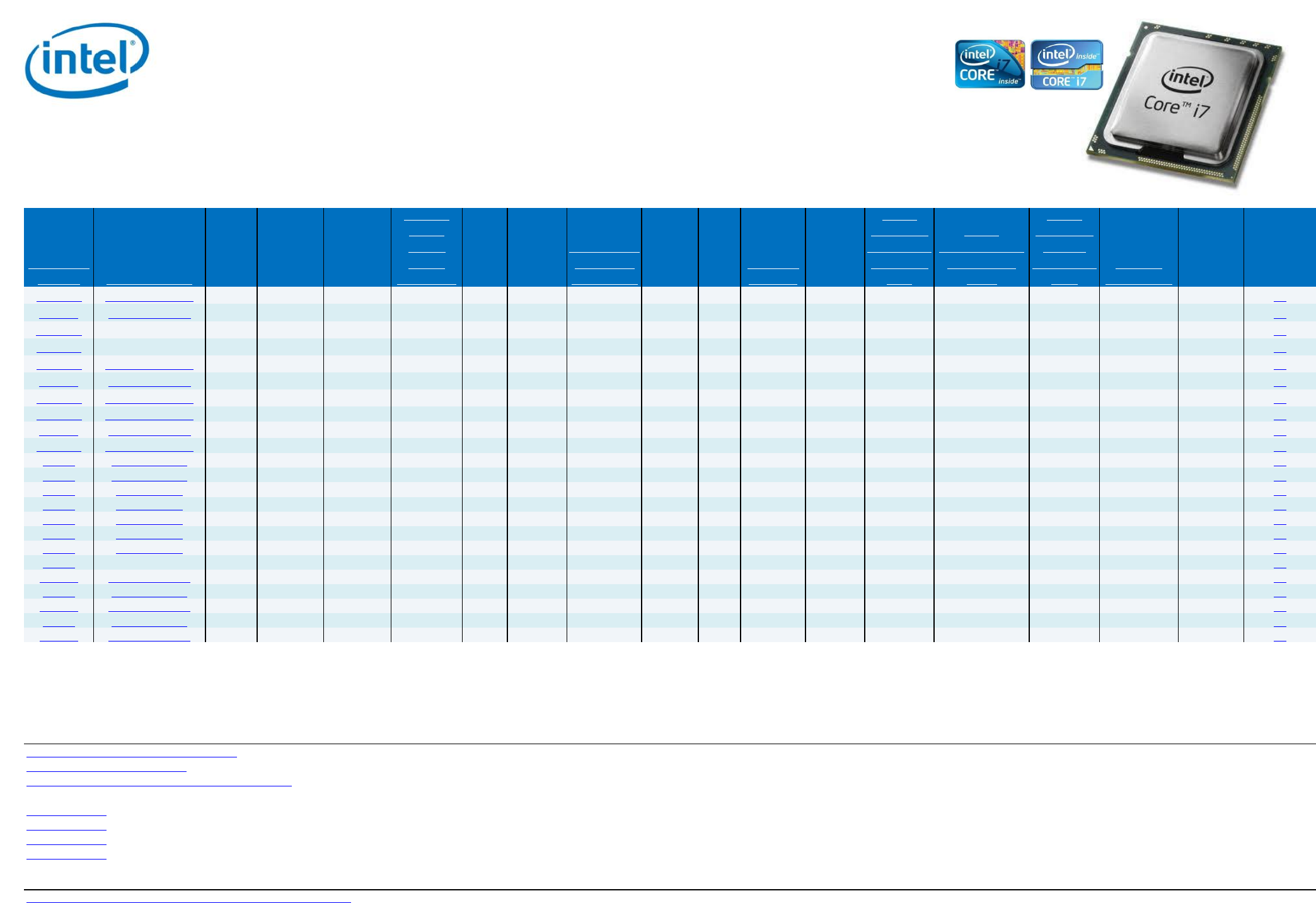Open the last row's link in the second column
This screenshot has width=1316, height=903.
point(149,638)
